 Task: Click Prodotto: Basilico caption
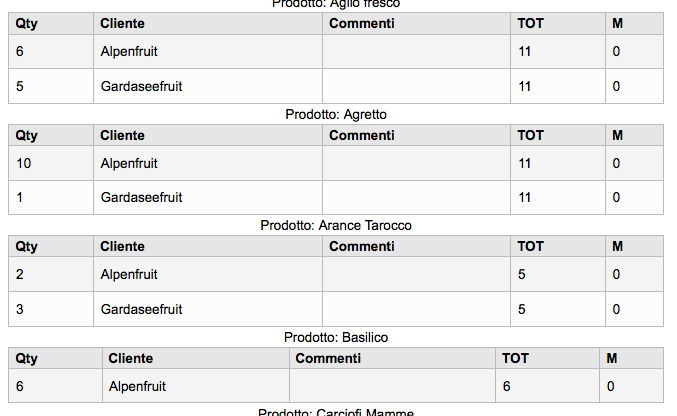336,337
